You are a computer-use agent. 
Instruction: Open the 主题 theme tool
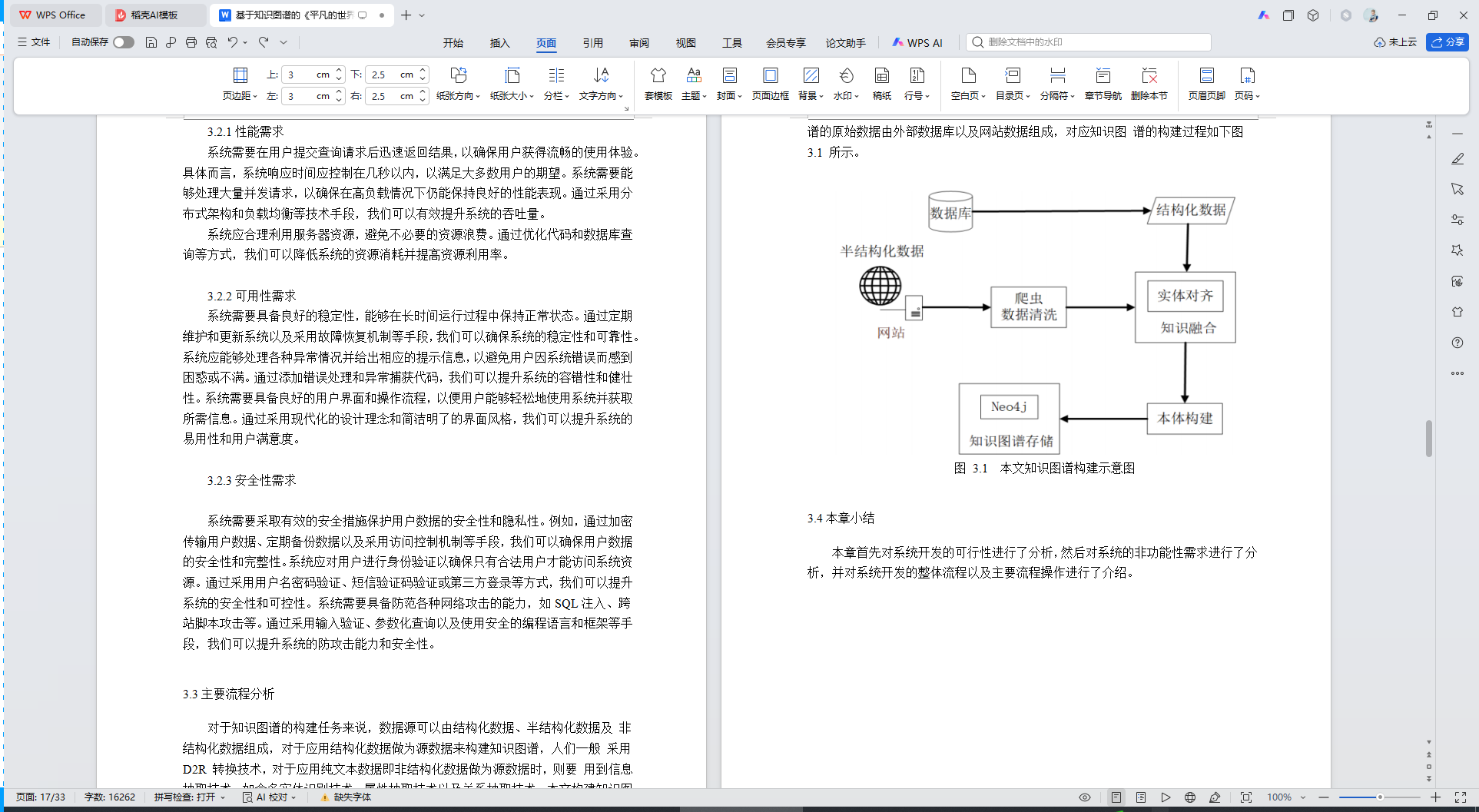pos(694,83)
